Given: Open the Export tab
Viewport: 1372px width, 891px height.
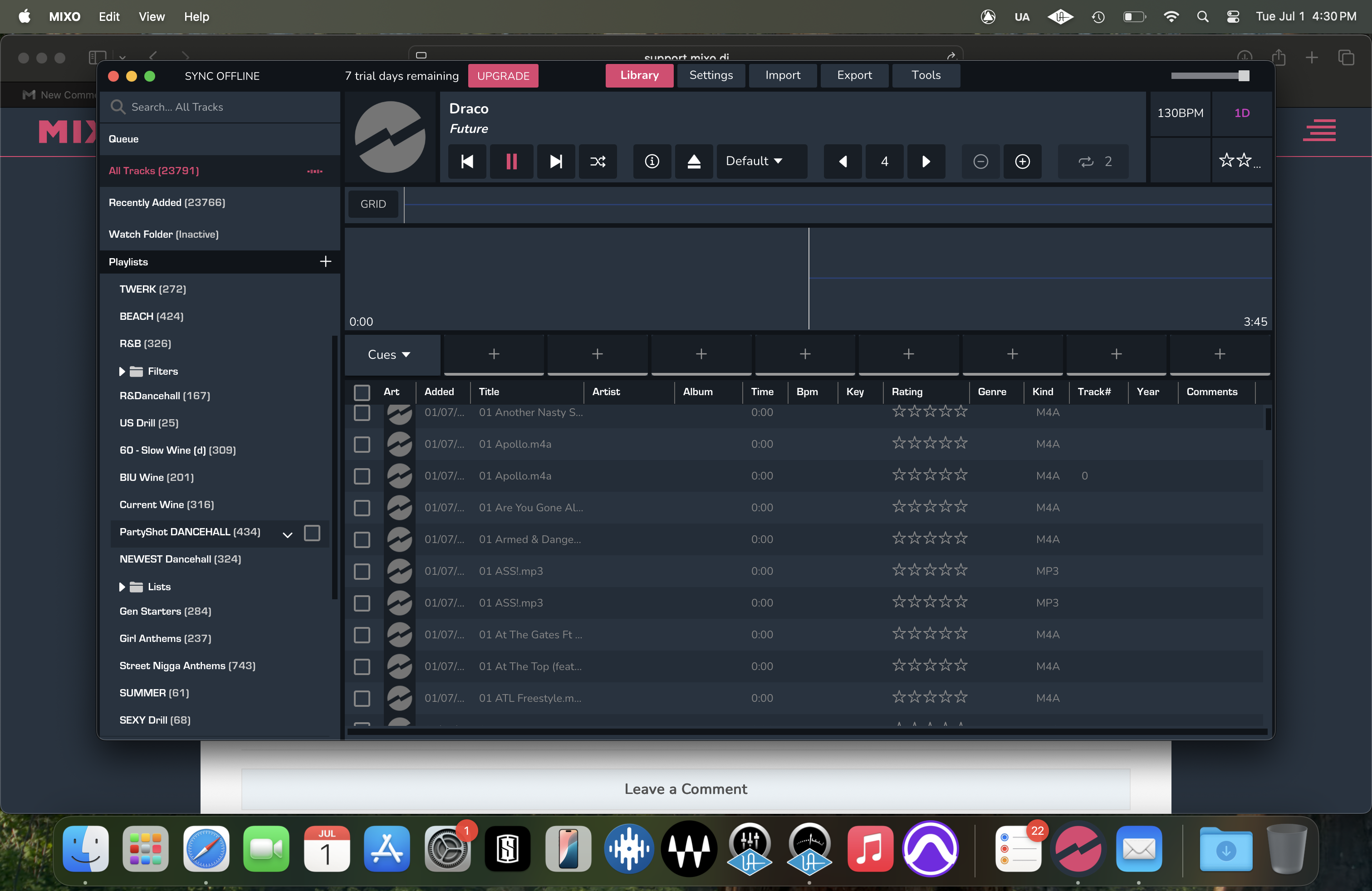Looking at the screenshot, I should (x=854, y=75).
